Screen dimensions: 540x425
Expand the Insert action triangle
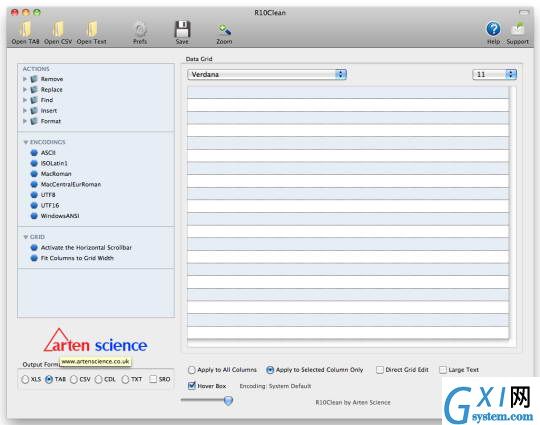[25, 111]
